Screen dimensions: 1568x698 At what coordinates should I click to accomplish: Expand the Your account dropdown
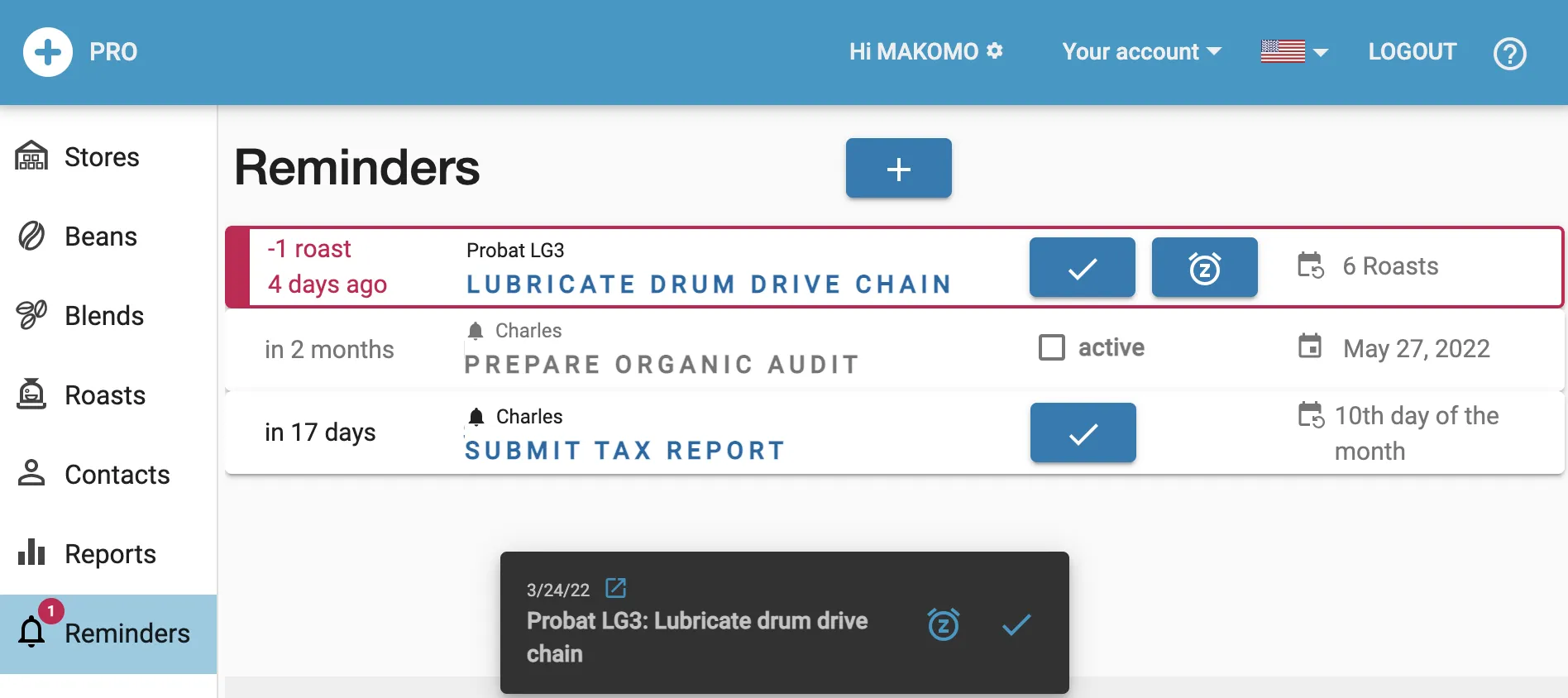(1141, 51)
